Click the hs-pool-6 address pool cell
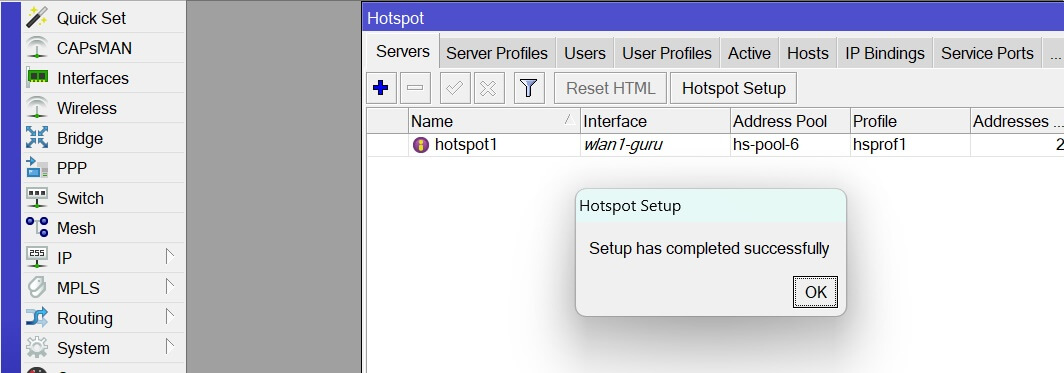Screen dimensions: 1064x373 pos(791,145)
